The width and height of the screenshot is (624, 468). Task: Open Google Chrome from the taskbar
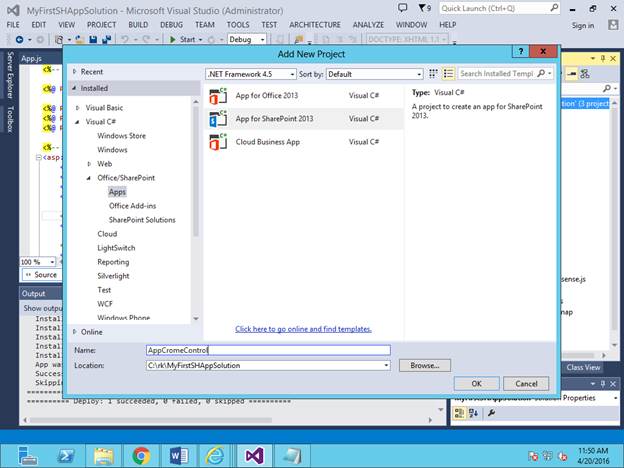pyautogui.click(x=141, y=456)
